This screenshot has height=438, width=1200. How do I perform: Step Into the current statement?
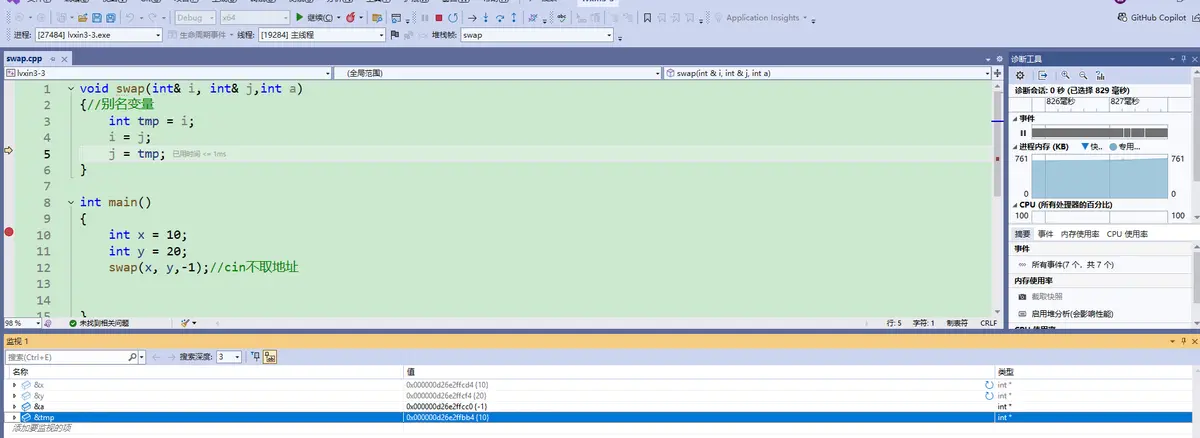point(485,18)
